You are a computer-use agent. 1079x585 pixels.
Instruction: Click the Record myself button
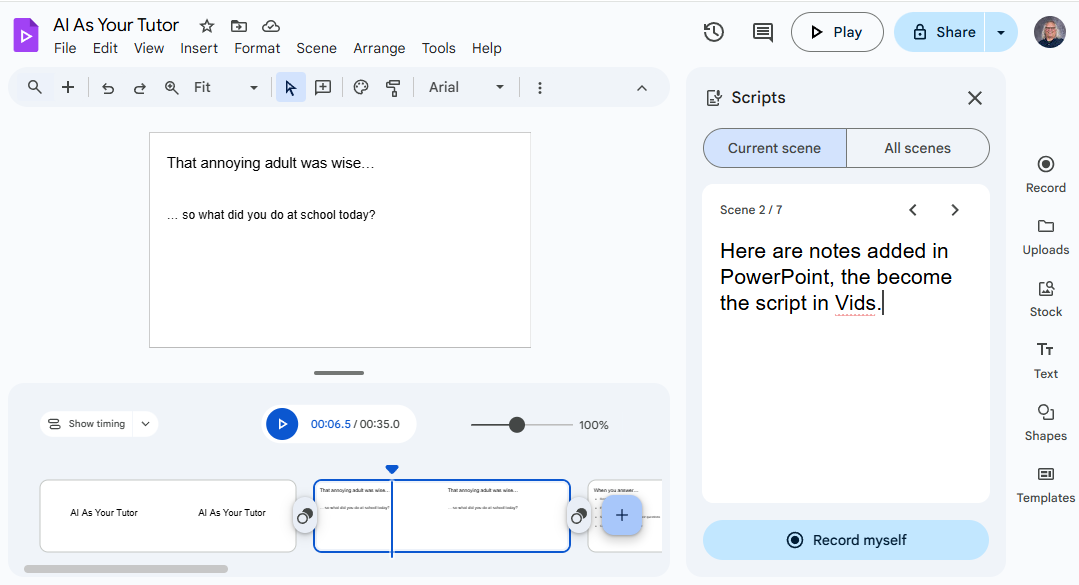pyautogui.click(x=846, y=540)
